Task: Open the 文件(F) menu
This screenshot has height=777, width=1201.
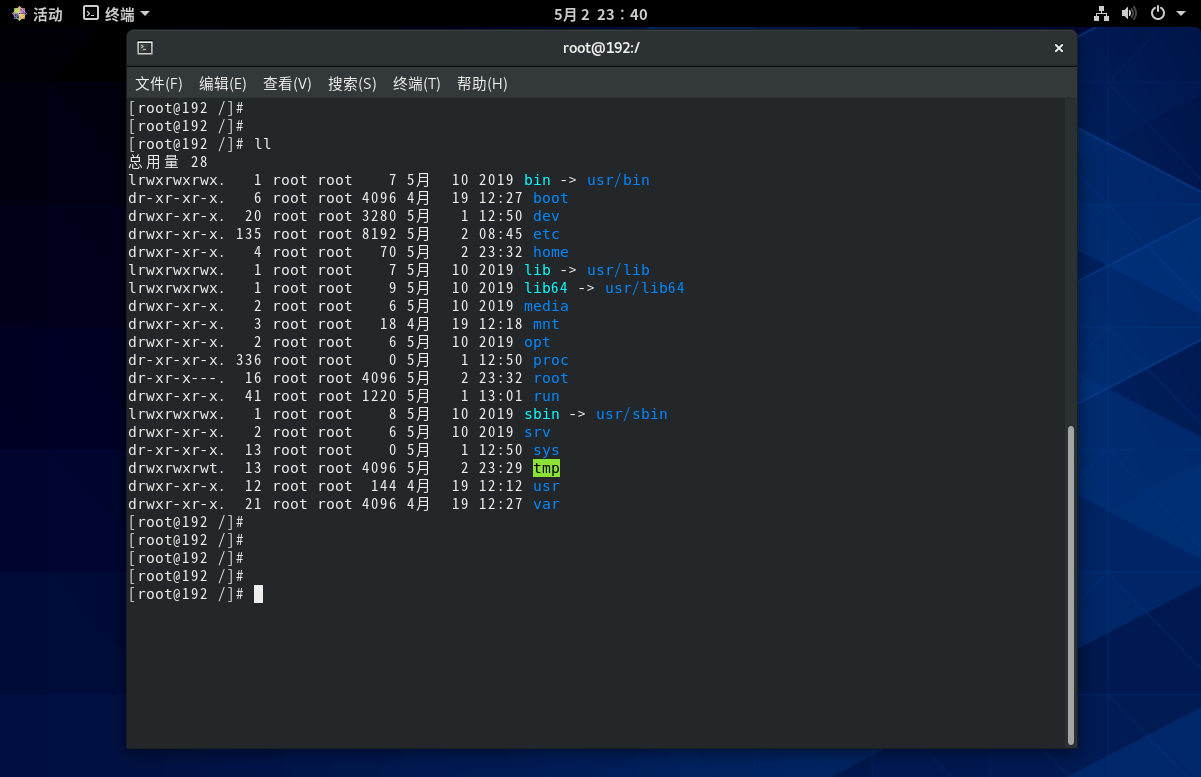Action: point(158,84)
